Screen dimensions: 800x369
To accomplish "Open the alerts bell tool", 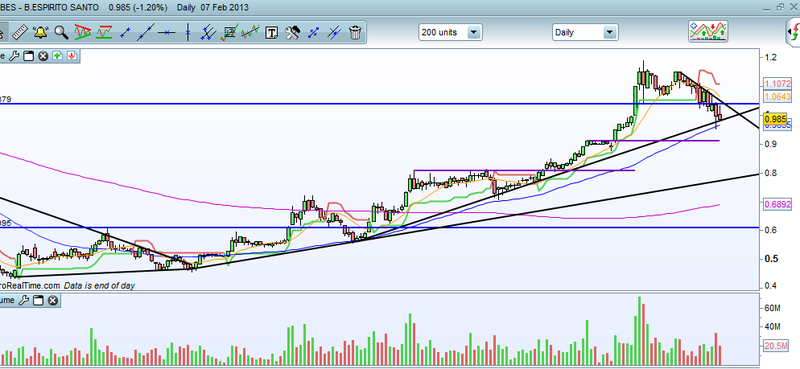I will point(40,33).
